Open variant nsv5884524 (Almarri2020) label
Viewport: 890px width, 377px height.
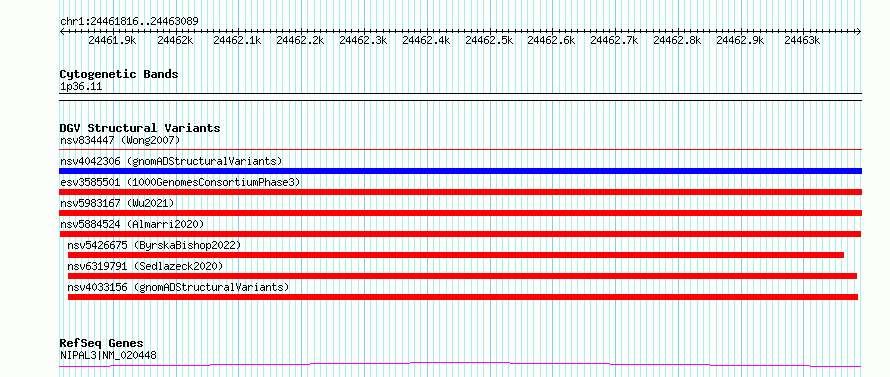[x=132, y=224]
